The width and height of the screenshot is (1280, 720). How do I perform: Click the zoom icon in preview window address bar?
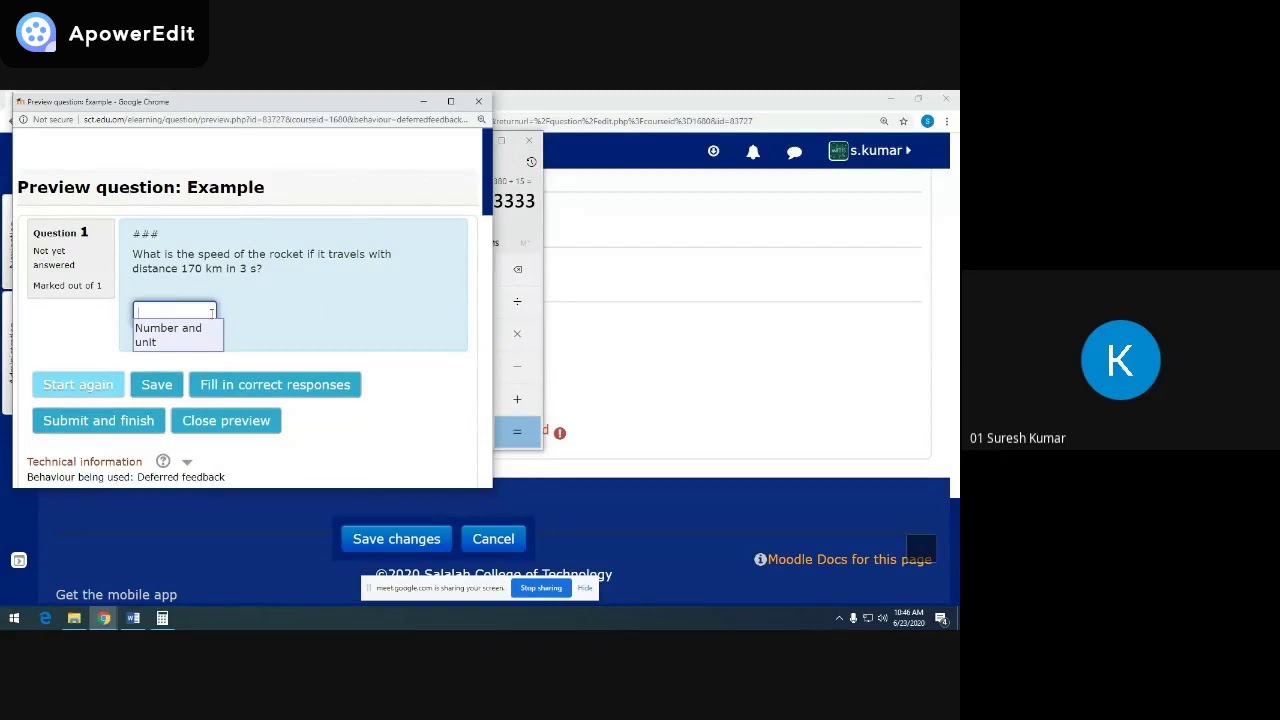481,120
